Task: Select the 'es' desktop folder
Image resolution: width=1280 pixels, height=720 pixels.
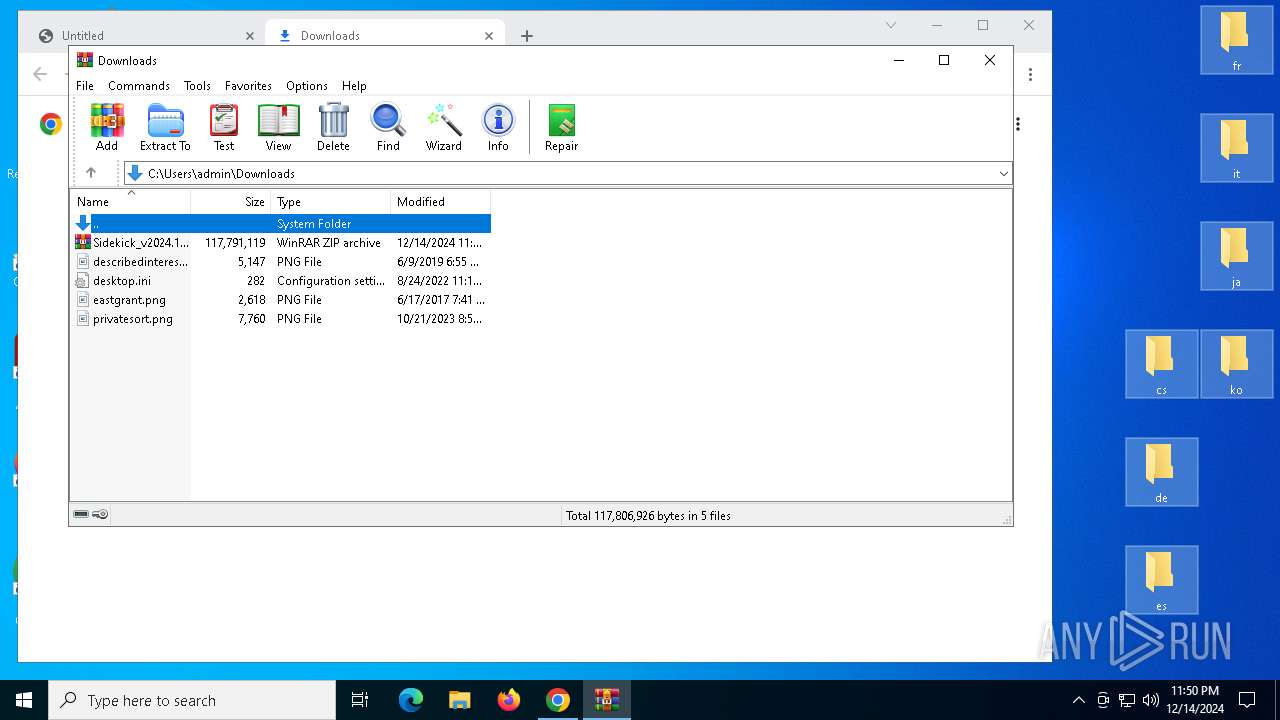Action: pos(1162,580)
